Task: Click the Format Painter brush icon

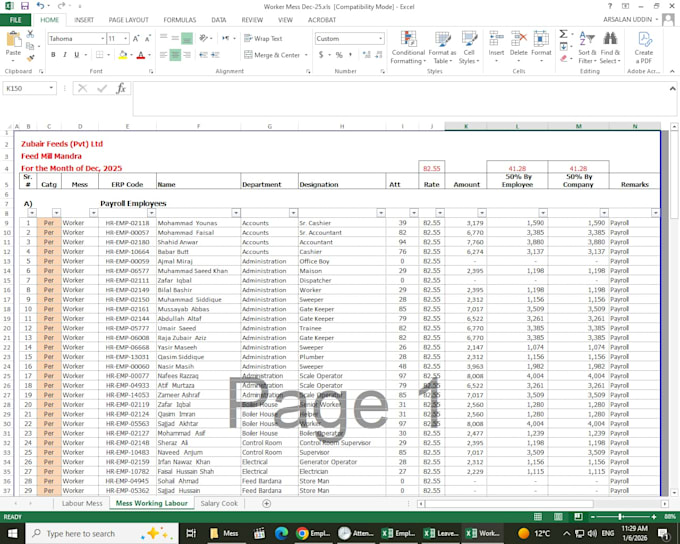Action: click(x=30, y=58)
